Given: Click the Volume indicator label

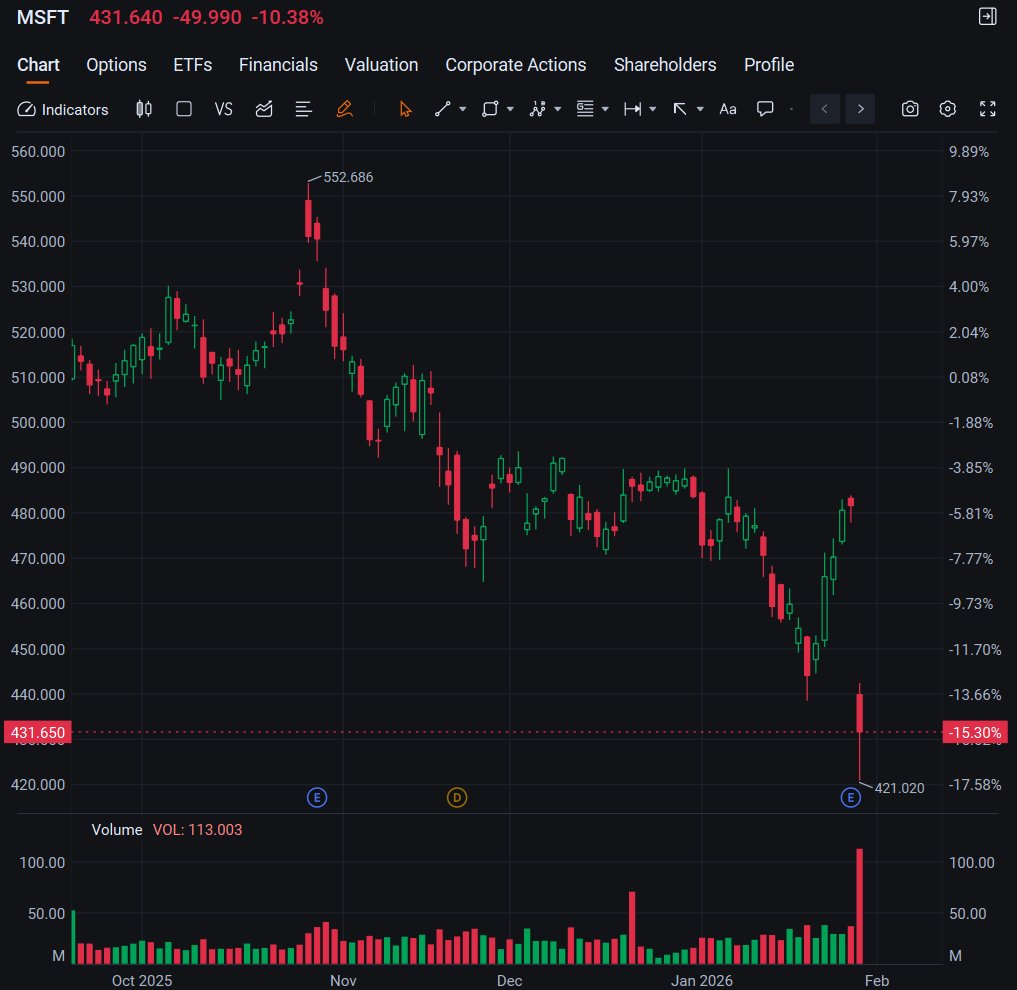Looking at the screenshot, I should pos(117,830).
